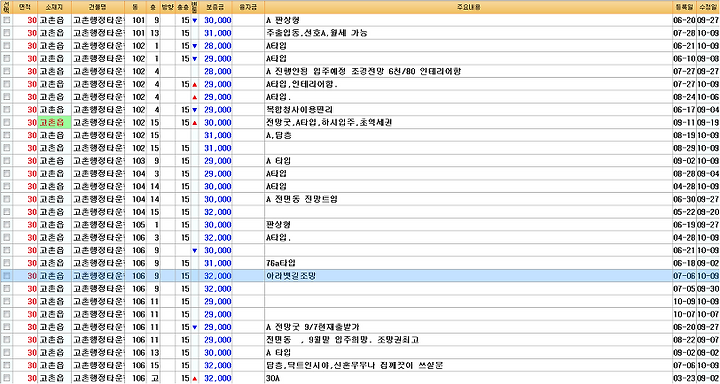Image resolution: width=720 pixels, height=384 pixels.
Task: Click modification date 09-30
Action: point(708,289)
